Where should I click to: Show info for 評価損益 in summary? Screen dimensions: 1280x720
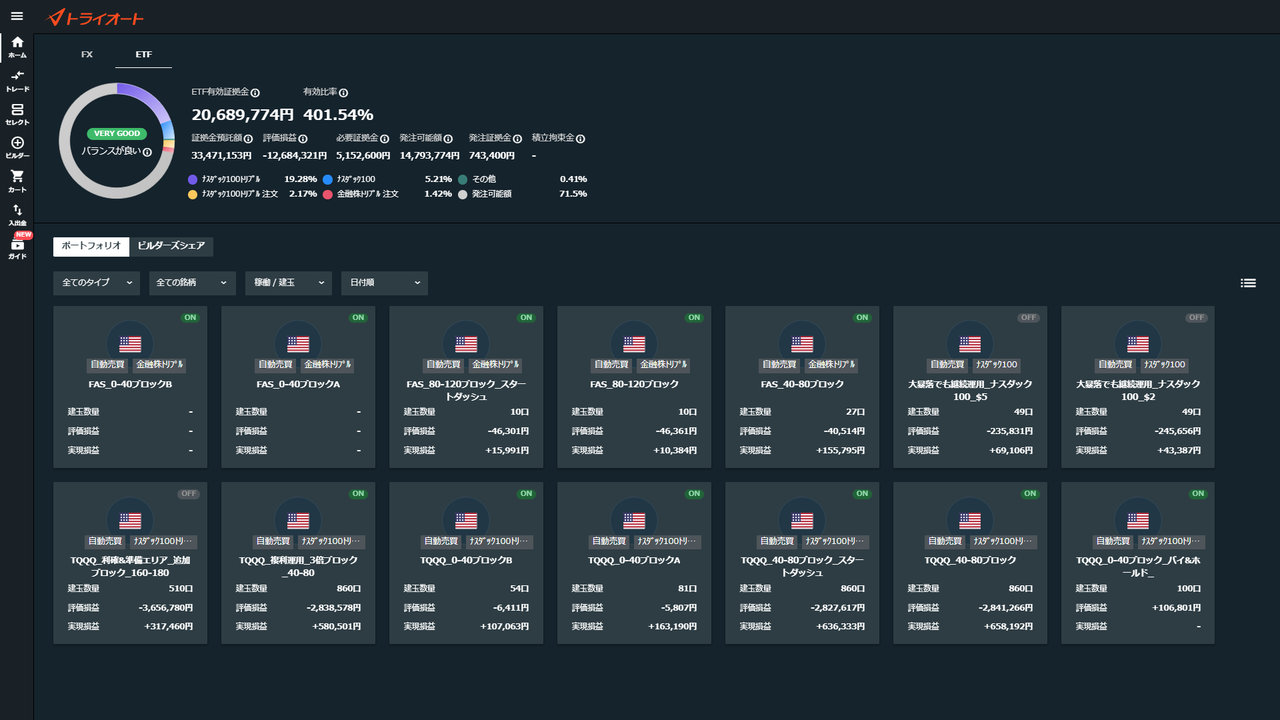303,139
